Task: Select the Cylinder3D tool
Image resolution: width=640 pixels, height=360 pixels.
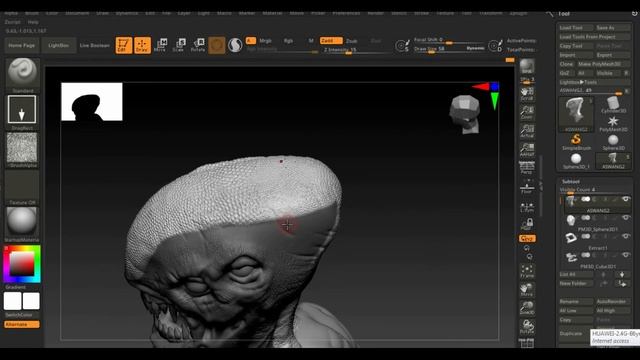Action: tap(613, 105)
